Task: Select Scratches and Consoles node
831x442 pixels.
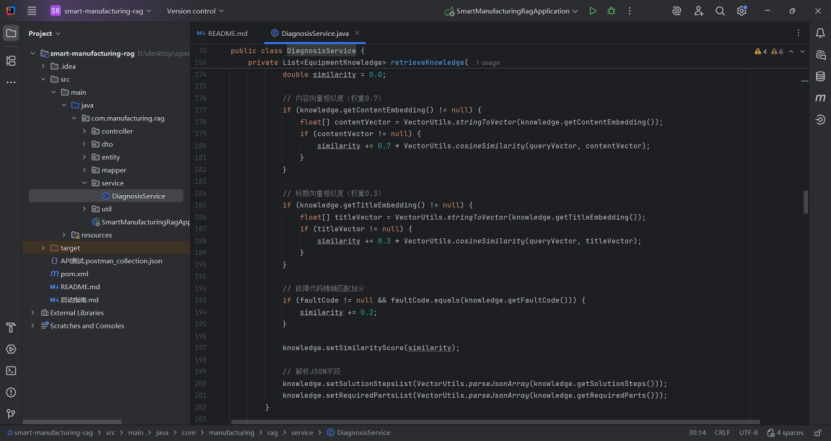Action: tap(82, 326)
